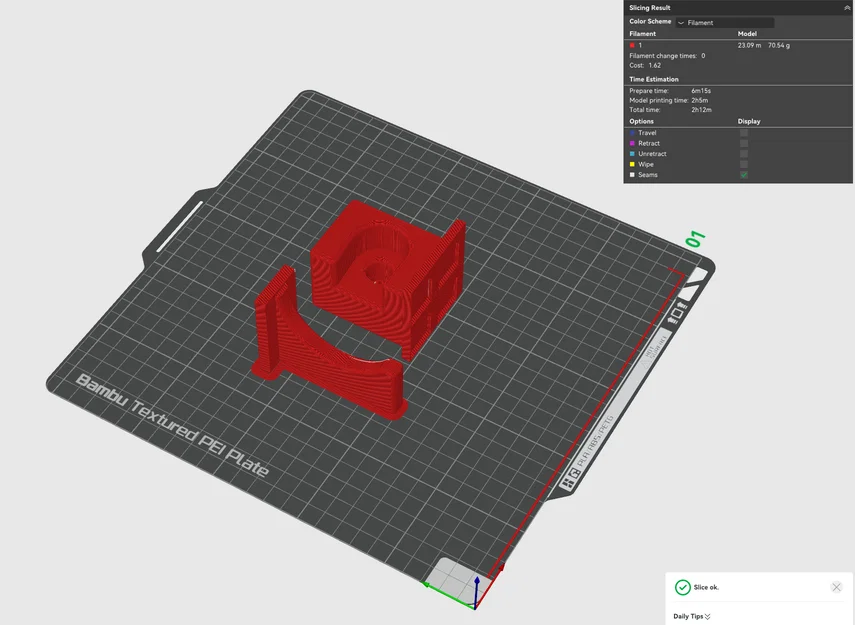The image size is (855, 625).
Task: Click the white Seams color swatch
Action: point(632,175)
